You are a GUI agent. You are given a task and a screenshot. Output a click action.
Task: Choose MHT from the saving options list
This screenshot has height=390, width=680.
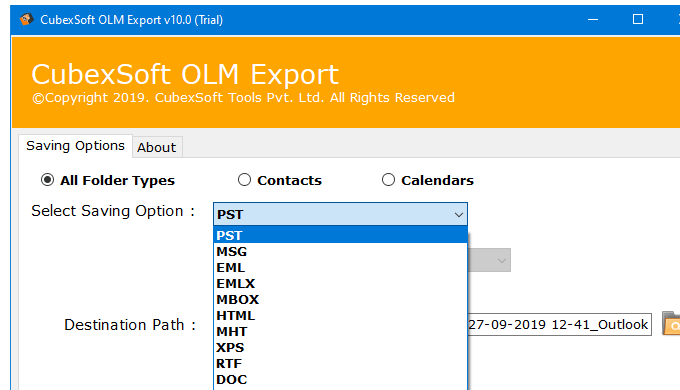point(340,331)
